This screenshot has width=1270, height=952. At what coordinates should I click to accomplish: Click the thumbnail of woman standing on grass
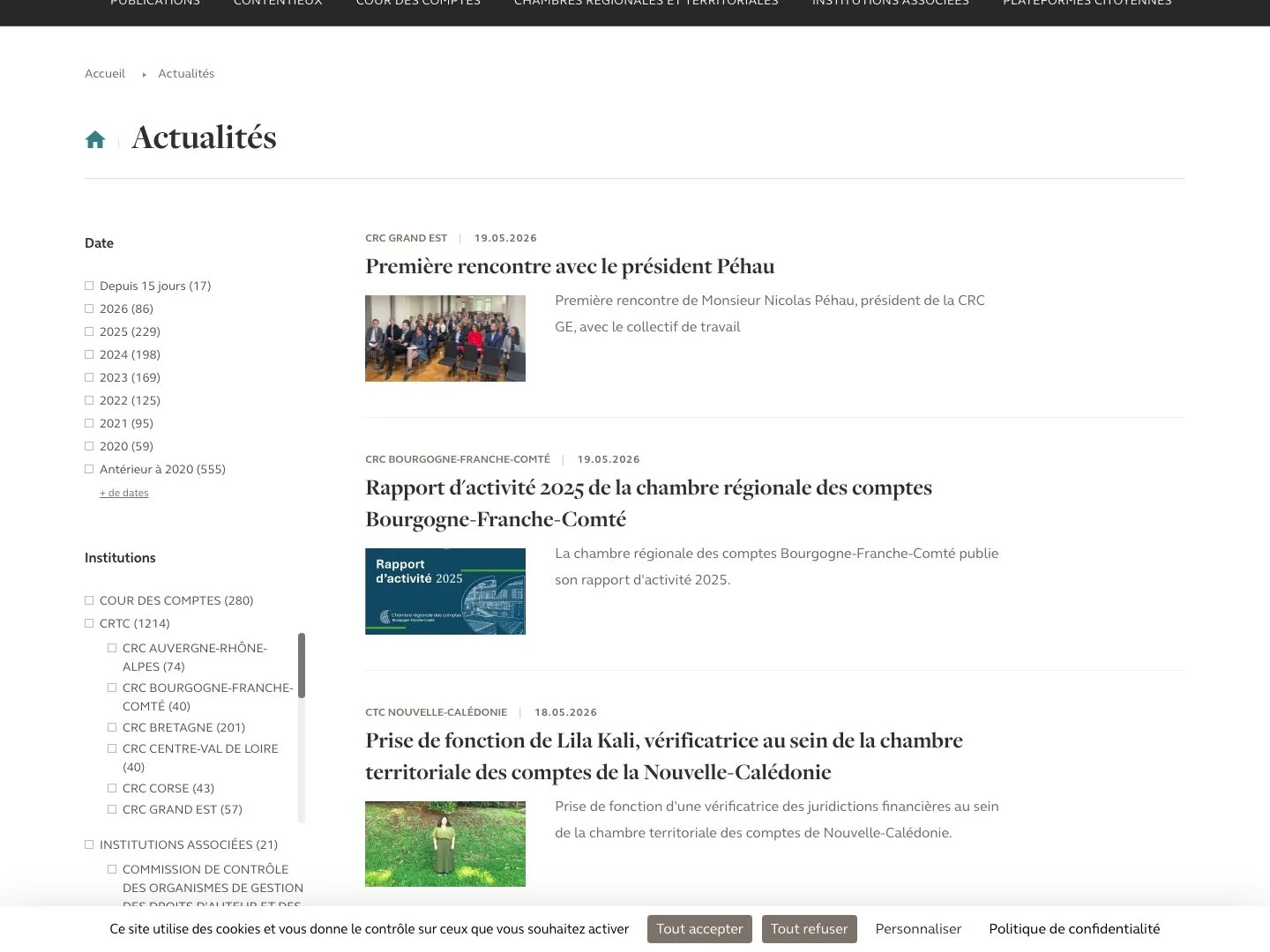[445, 844]
